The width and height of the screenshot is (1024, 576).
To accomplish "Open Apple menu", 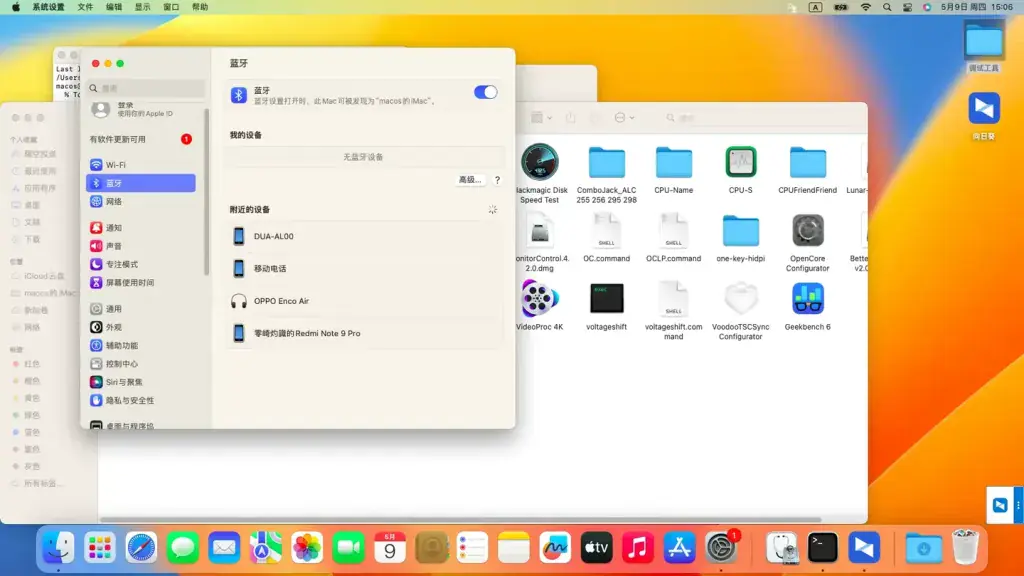I will point(16,7).
